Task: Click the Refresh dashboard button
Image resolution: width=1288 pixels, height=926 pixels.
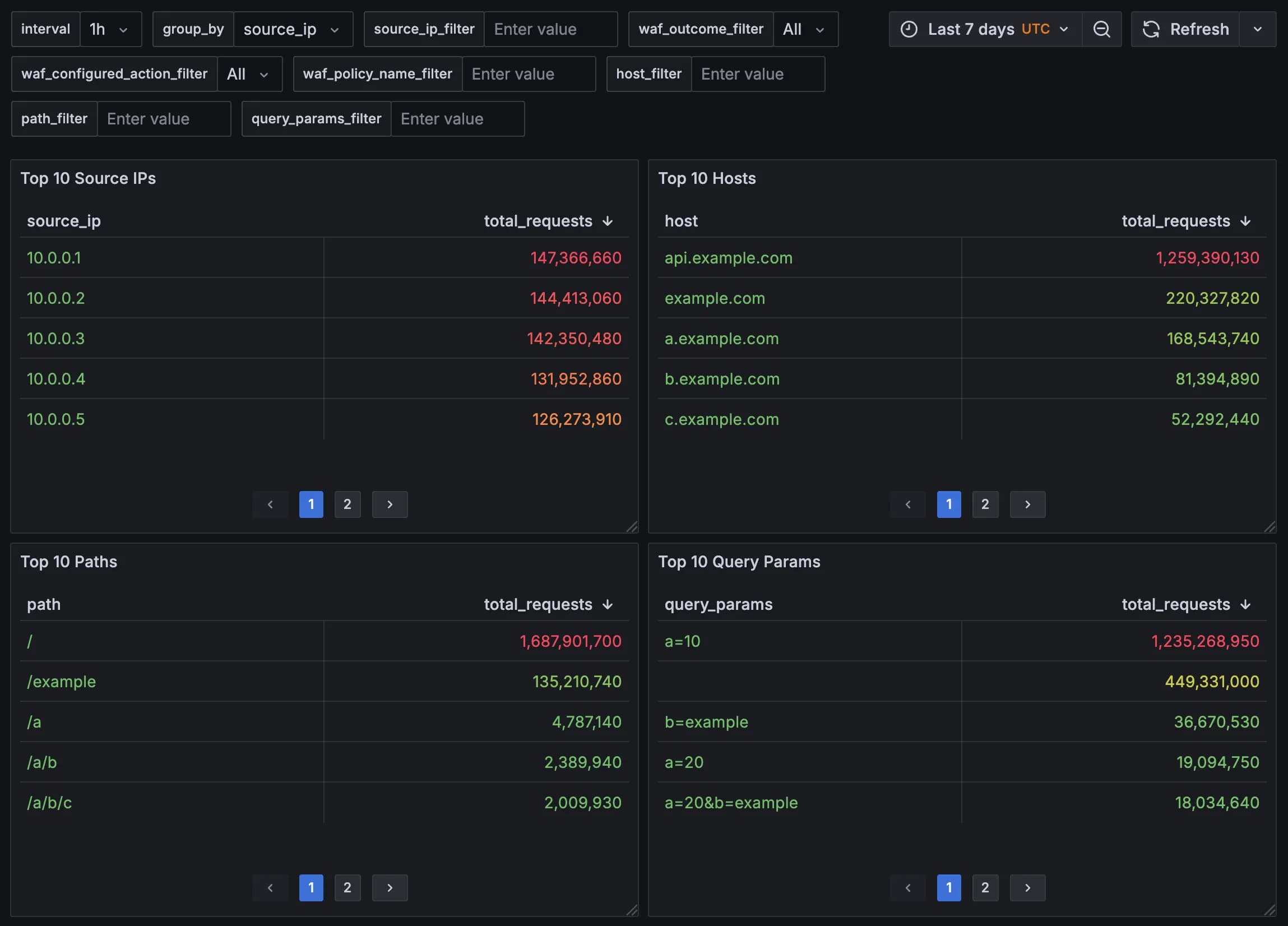Action: [x=1185, y=29]
